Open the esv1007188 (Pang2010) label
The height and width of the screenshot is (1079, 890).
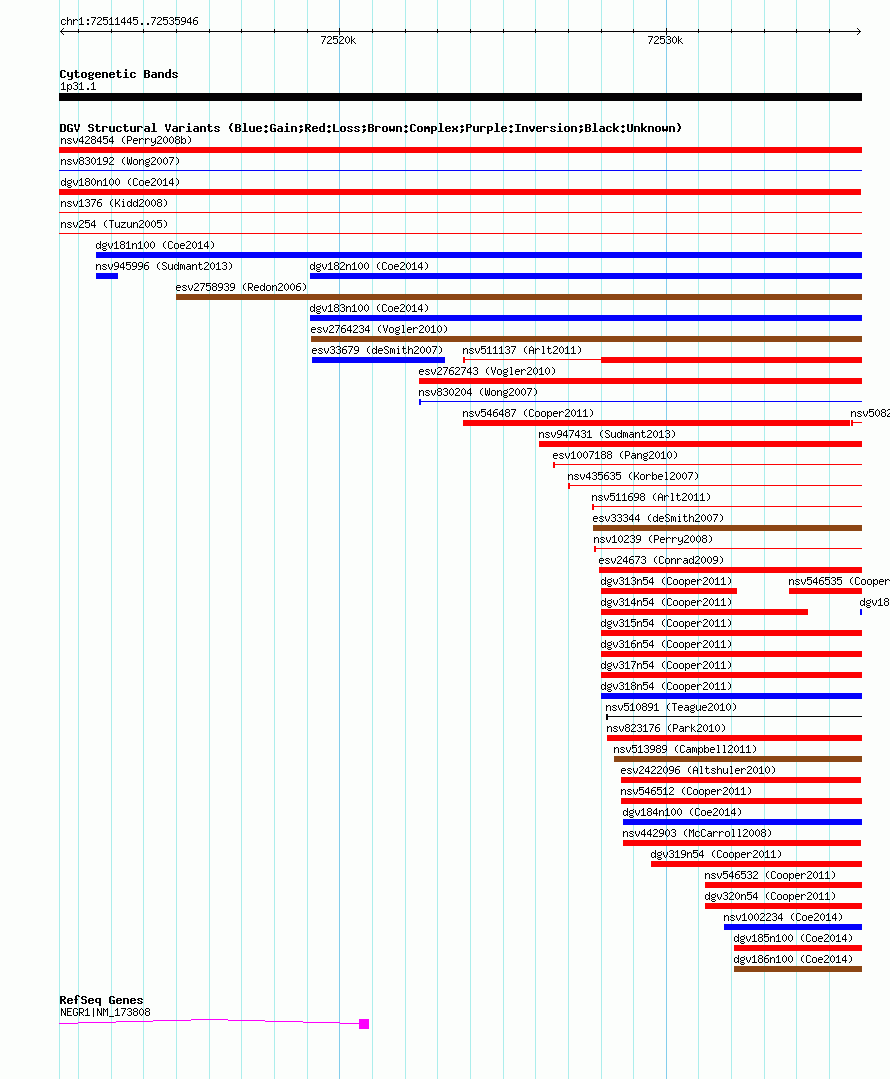(615, 455)
